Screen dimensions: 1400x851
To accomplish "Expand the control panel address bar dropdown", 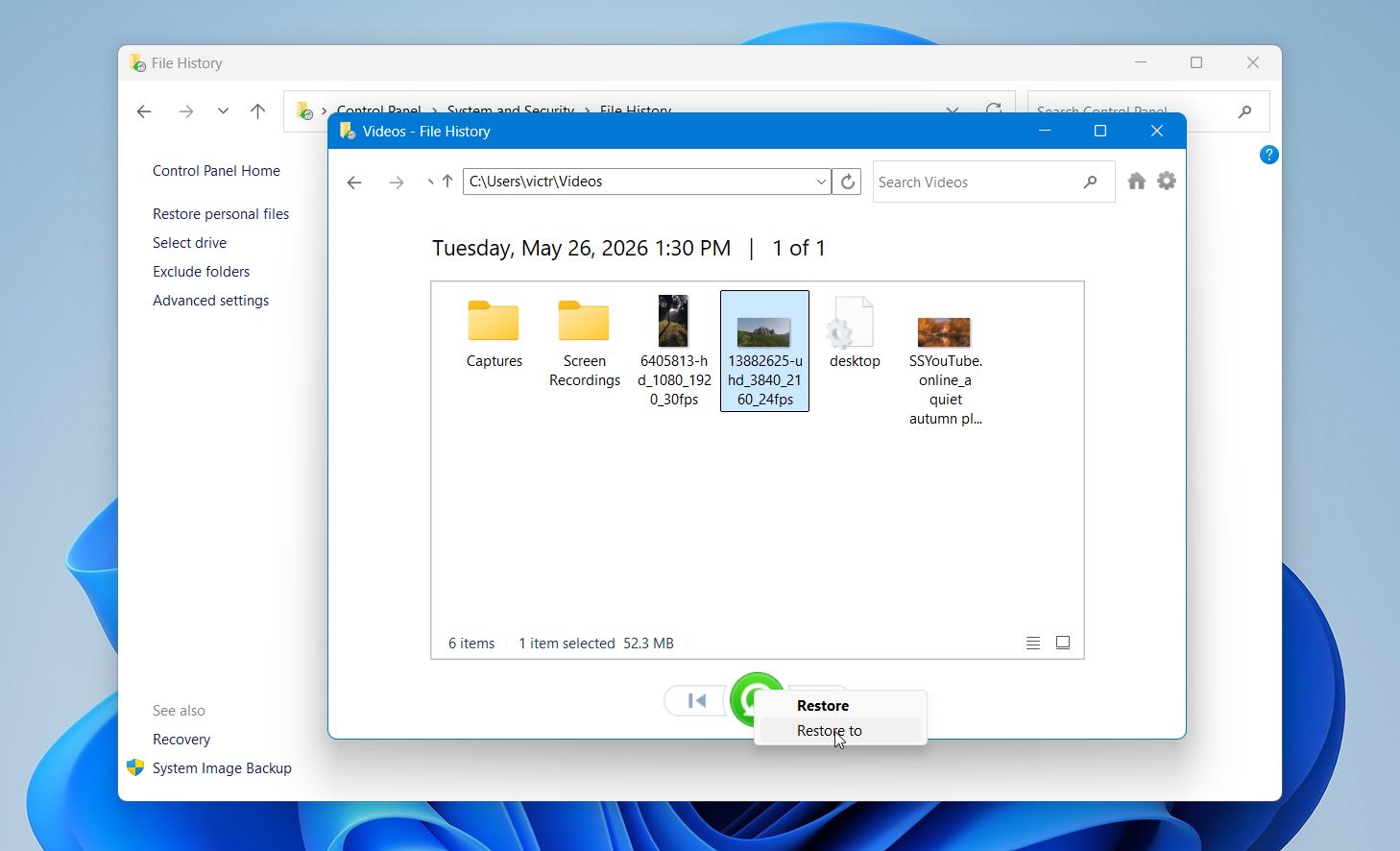I will [x=952, y=110].
